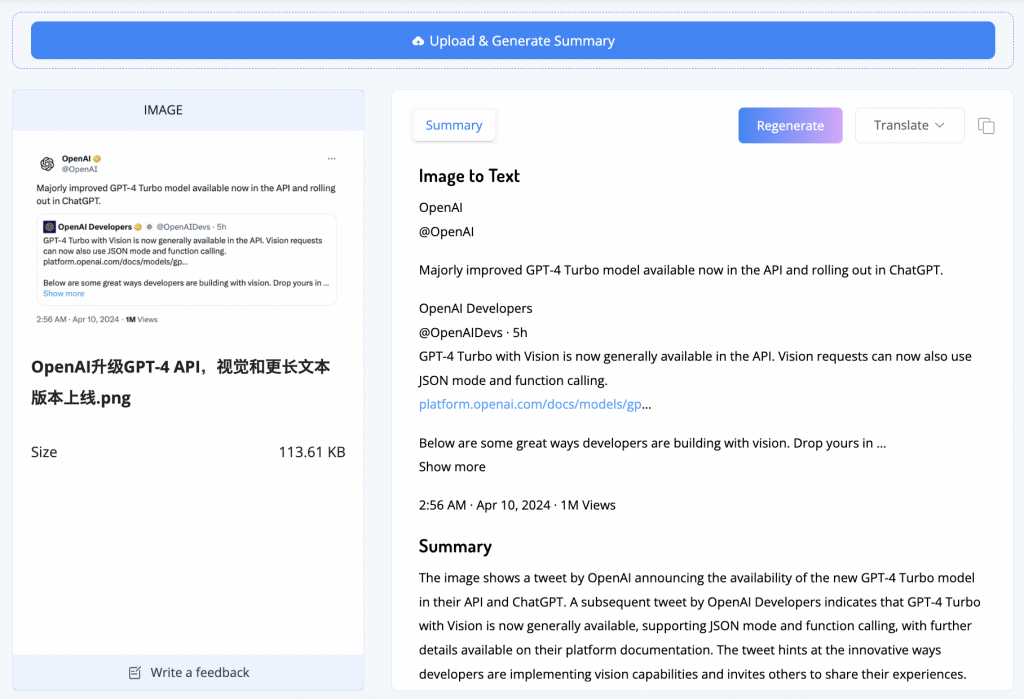Click the OpenAI Developers avatar in image
1024x699 pixels.
(x=49, y=227)
